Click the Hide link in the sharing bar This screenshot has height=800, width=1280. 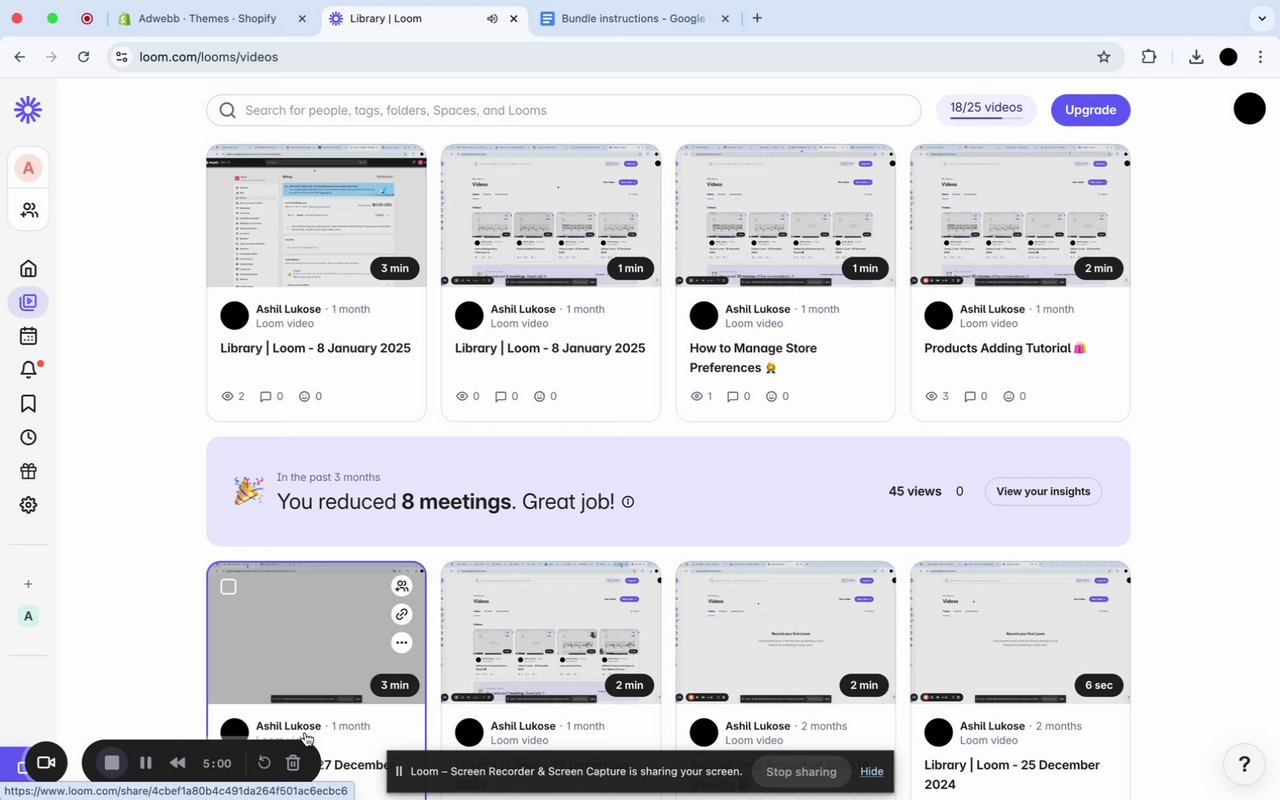[x=872, y=771]
